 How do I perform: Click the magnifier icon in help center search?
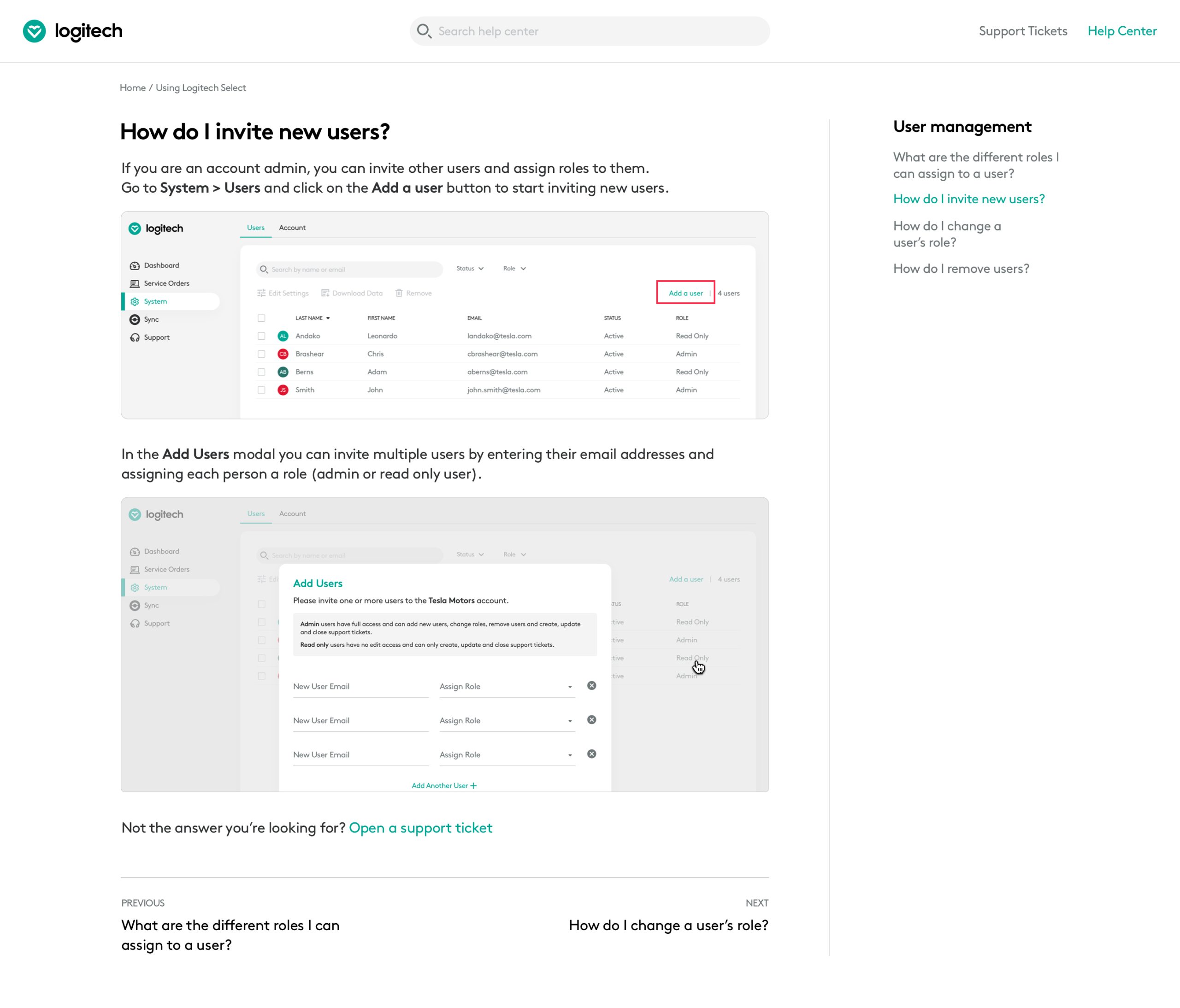(x=424, y=31)
